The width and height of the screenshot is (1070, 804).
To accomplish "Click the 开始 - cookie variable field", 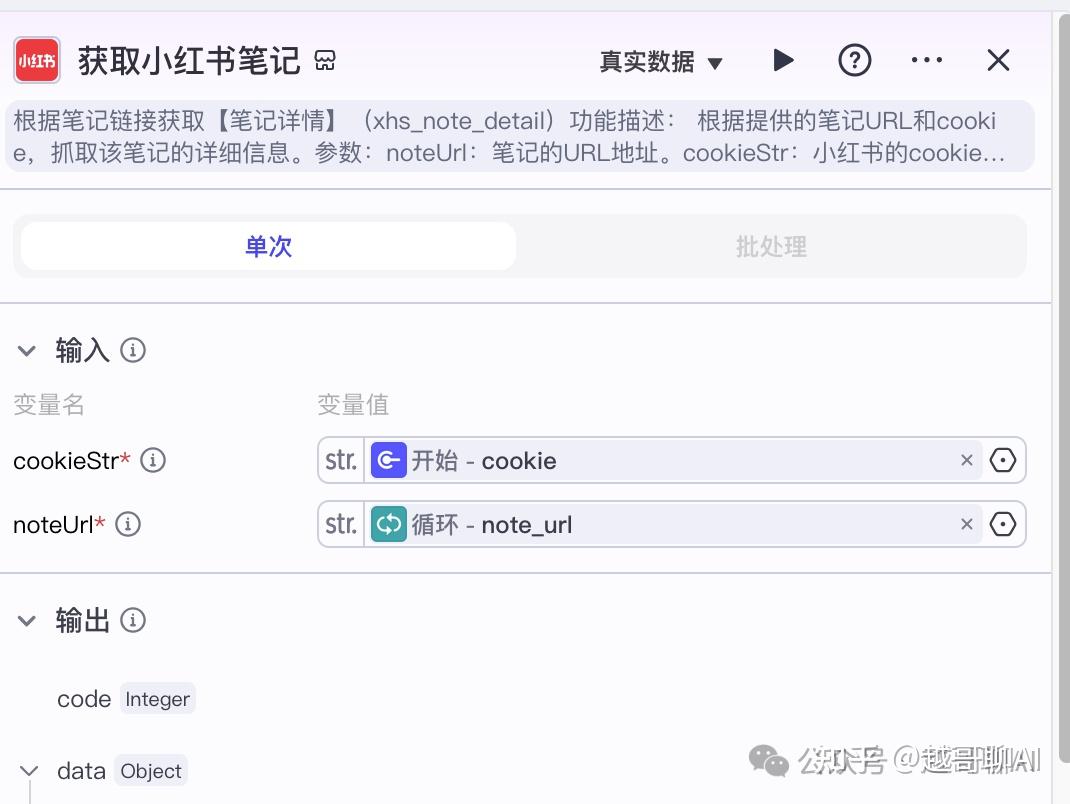I will click(671, 461).
